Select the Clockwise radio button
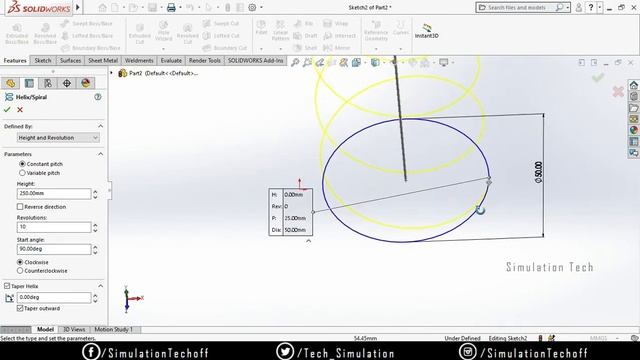The width and height of the screenshot is (640, 360). 20,262
